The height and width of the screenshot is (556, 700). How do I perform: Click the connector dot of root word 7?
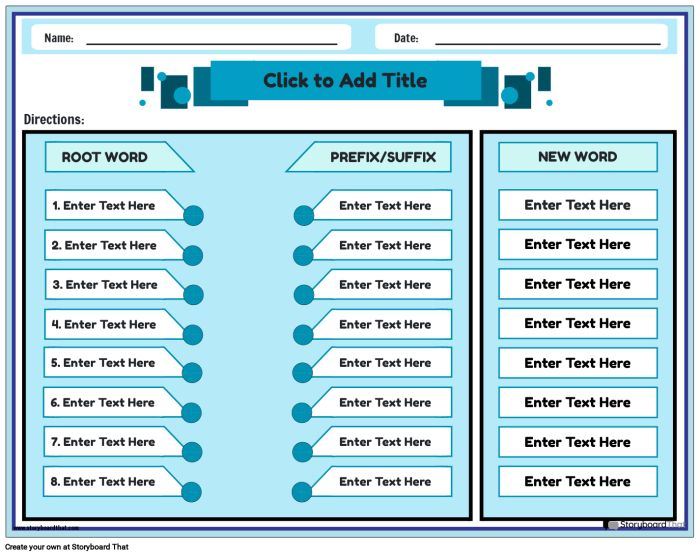[x=192, y=452]
